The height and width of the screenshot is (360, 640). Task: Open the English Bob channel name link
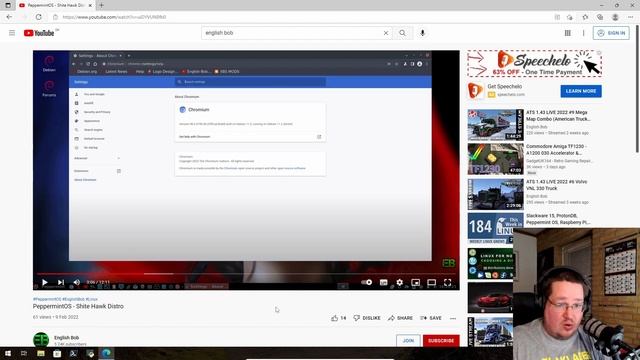coord(67,338)
